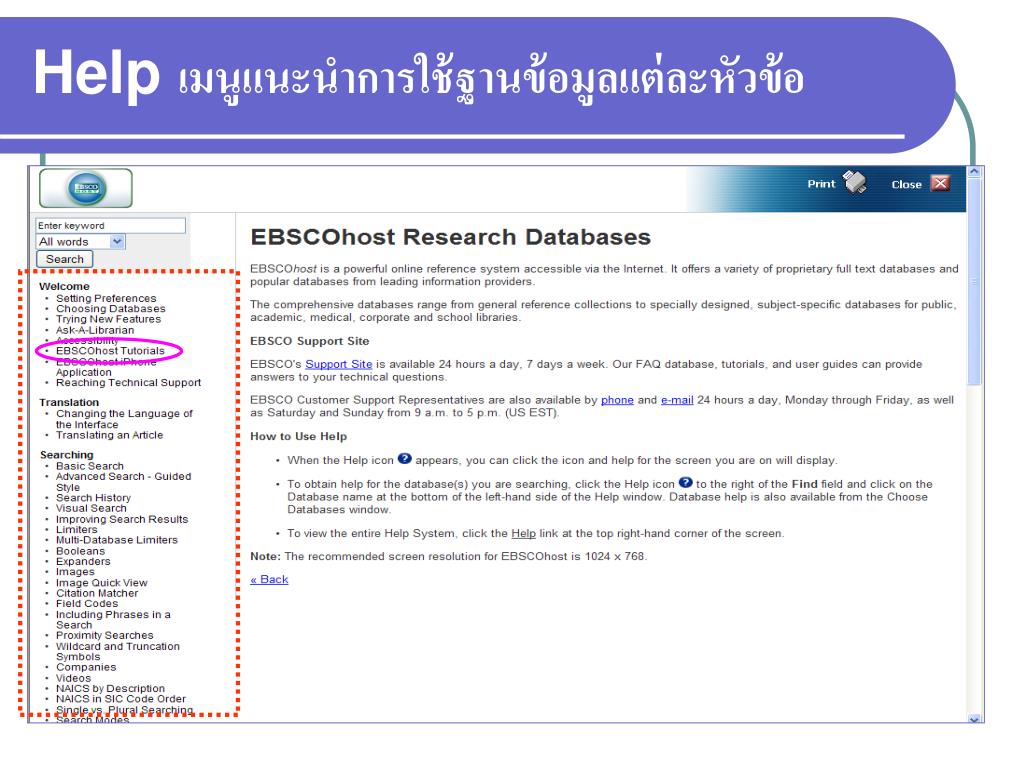
Task: Click the underlined Help link in text
Action: coord(523,534)
